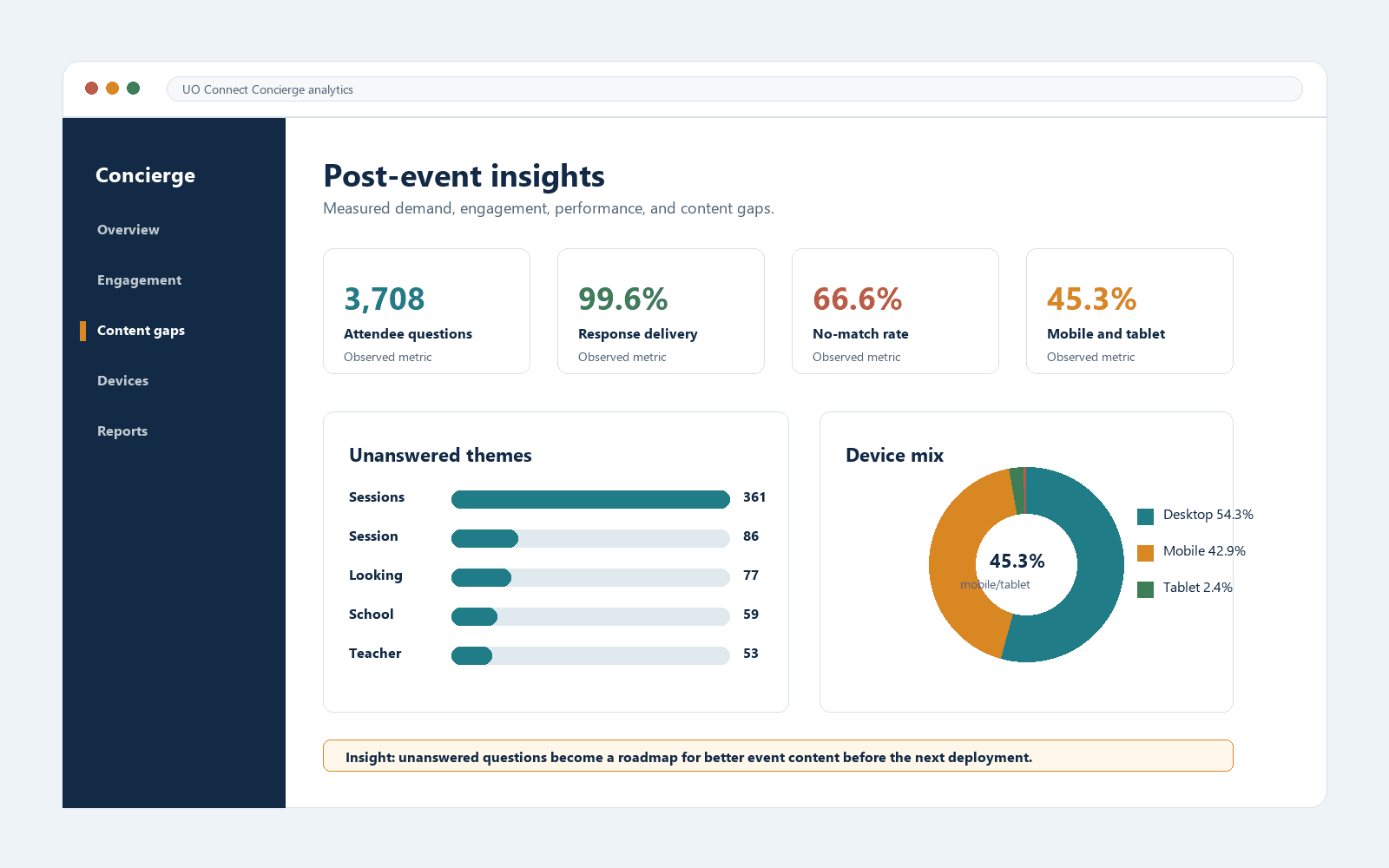Click the Tablet 2.4% legend label

(x=1198, y=588)
